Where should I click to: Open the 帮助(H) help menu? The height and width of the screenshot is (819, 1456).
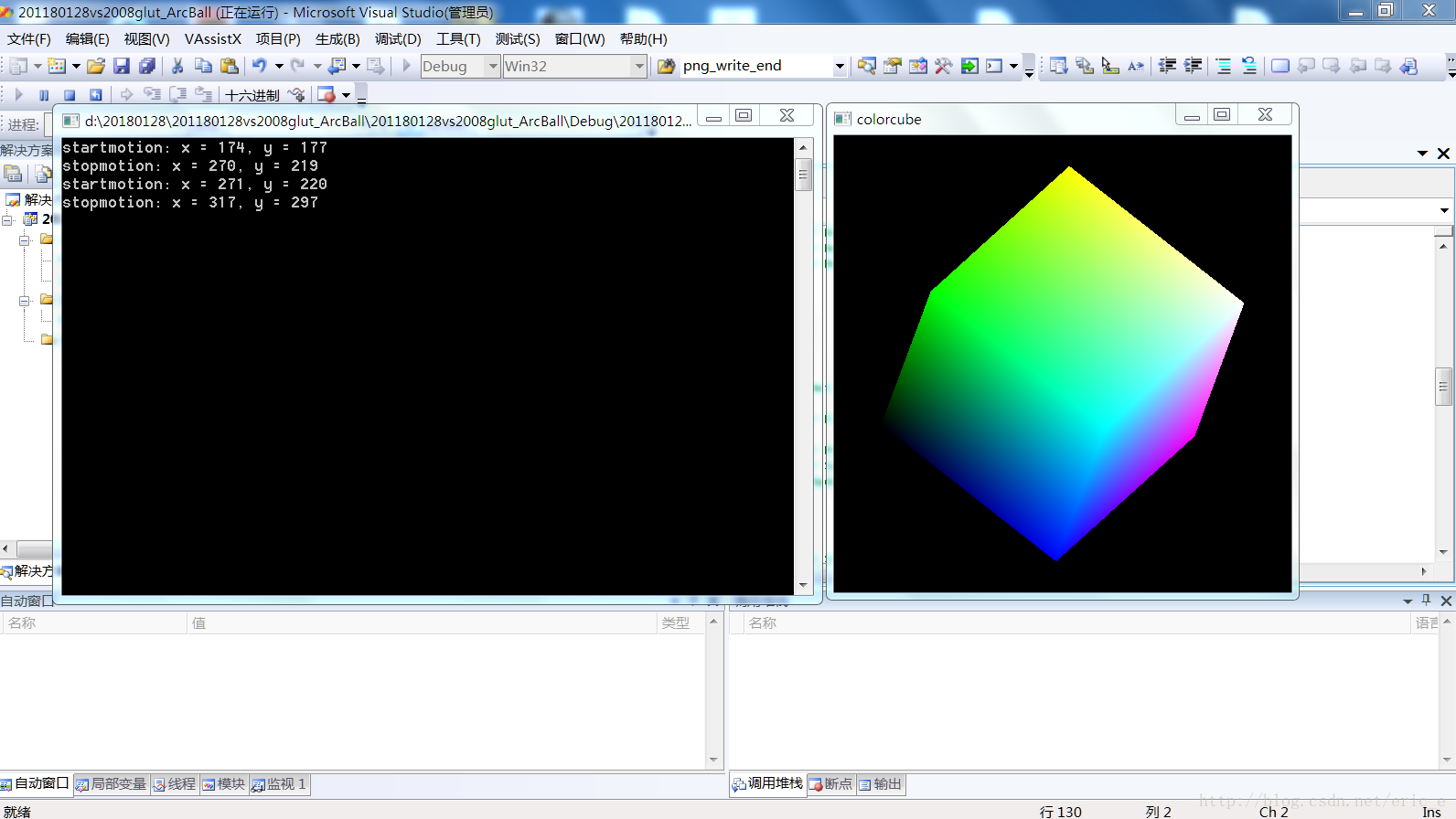[644, 39]
